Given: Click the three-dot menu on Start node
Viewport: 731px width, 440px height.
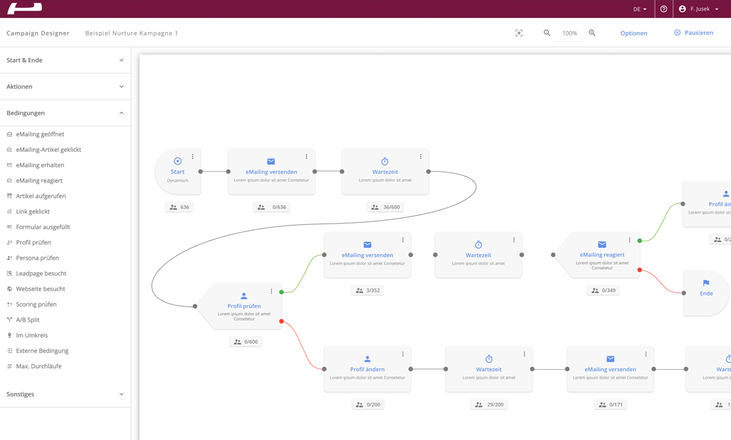Looking at the screenshot, I should [x=193, y=156].
